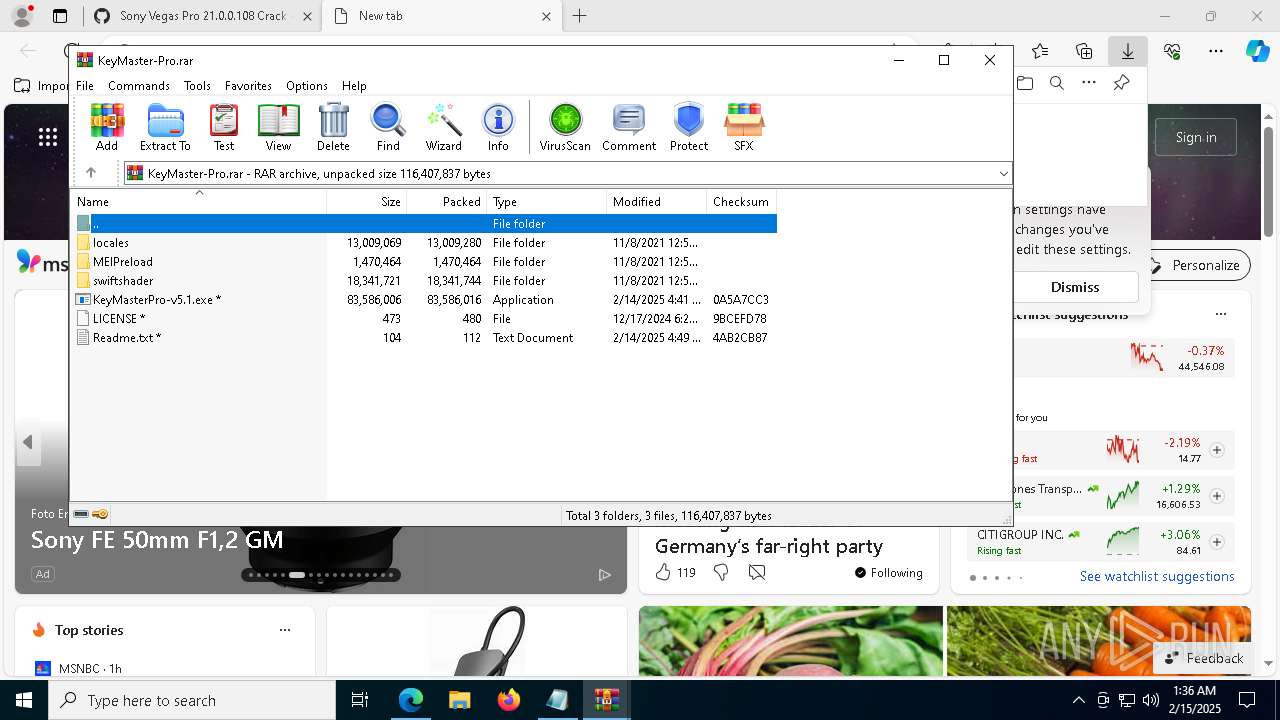Open watchlist more options ellipsis
This screenshot has width=1280, height=720.
pyautogui.click(x=1220, y=314)
